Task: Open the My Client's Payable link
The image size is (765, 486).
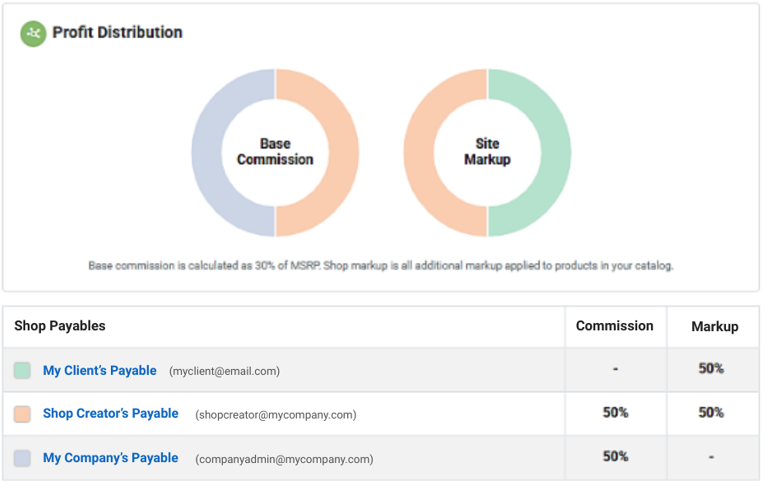Action: (99, 371)
